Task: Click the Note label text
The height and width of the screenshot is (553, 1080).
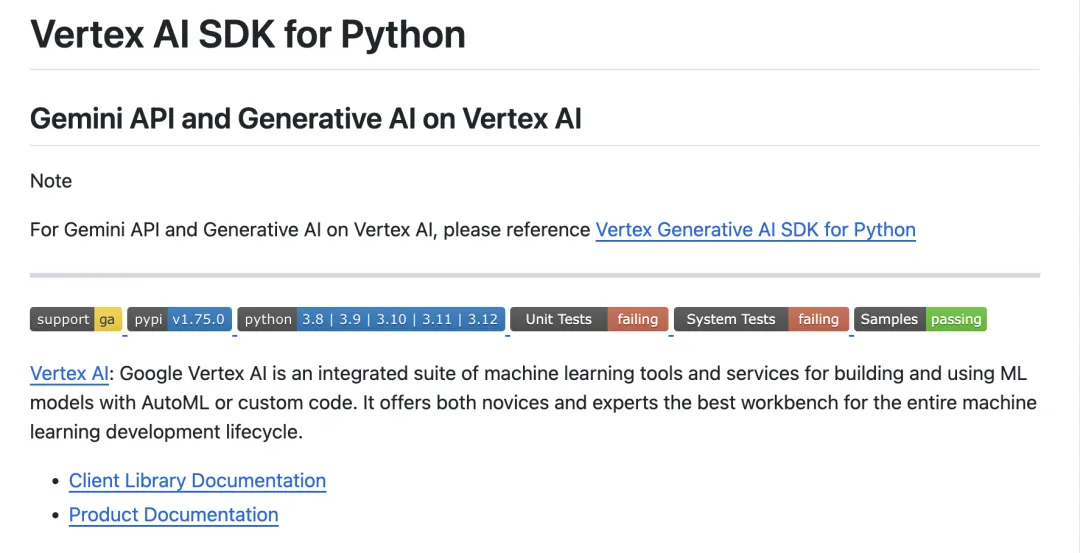Action: [x=51, y=181]
